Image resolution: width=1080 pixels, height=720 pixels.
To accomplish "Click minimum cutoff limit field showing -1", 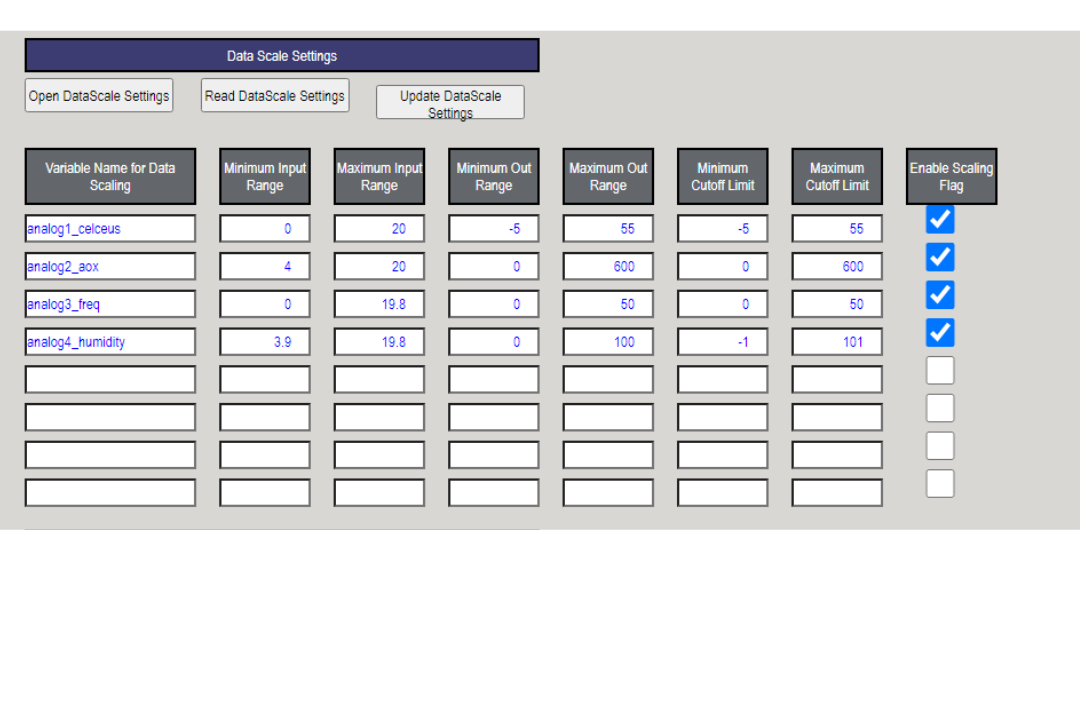I will click(722, 342).
